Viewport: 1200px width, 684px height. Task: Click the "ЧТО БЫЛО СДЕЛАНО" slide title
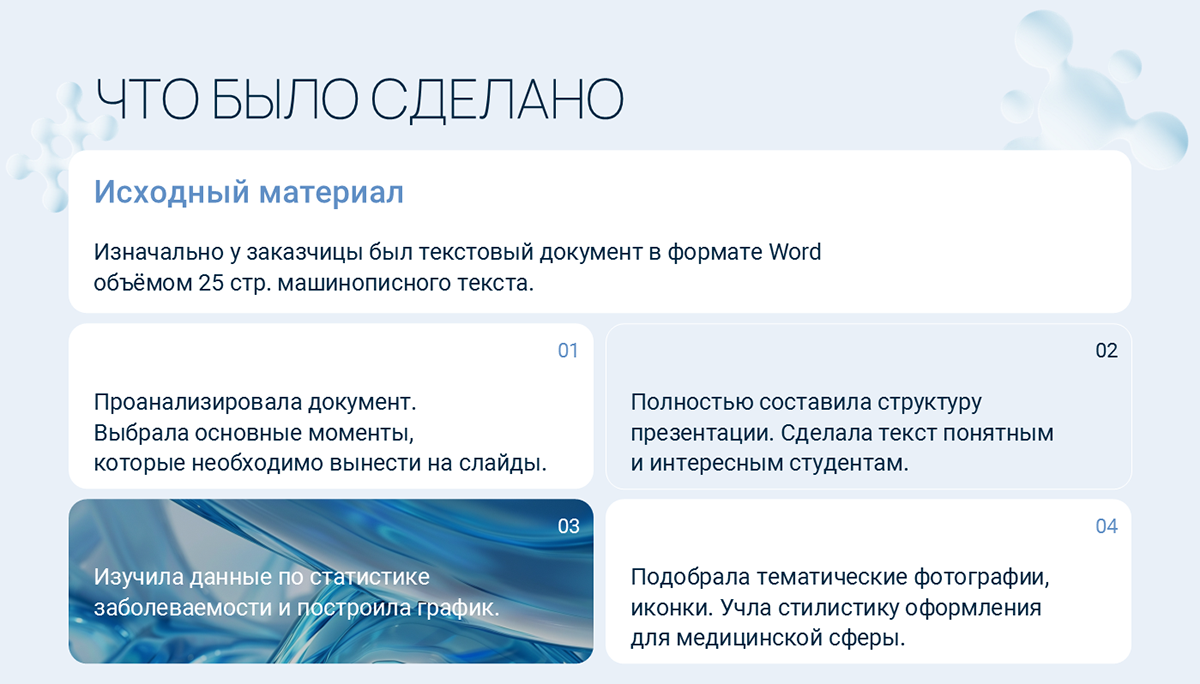coord(360,100)
